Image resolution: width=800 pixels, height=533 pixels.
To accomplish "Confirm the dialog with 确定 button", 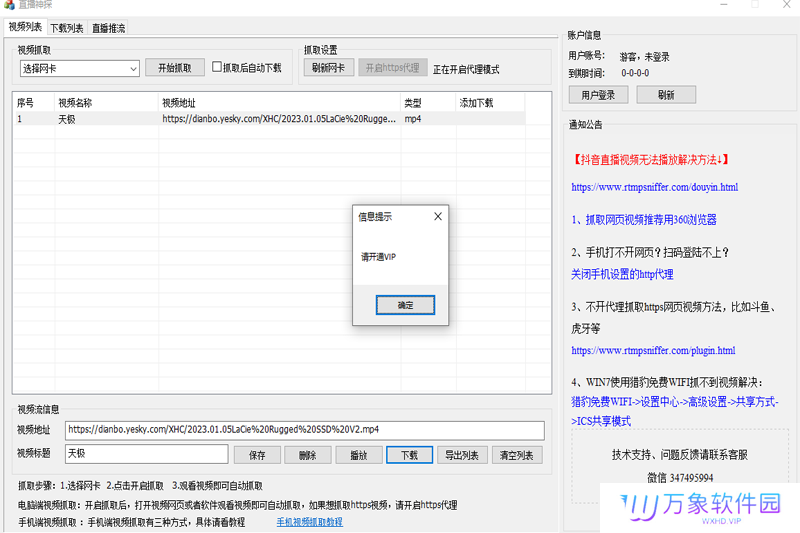I will pos(405,305).
